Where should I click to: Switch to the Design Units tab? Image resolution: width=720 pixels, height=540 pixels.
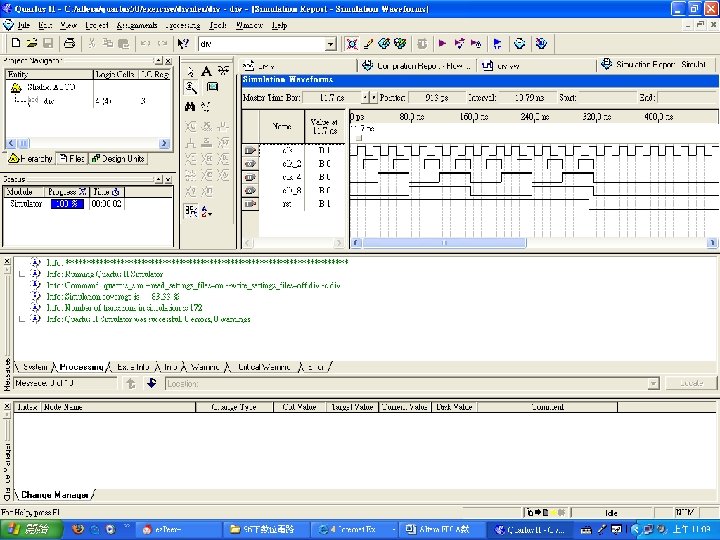(x=118, y=158)
